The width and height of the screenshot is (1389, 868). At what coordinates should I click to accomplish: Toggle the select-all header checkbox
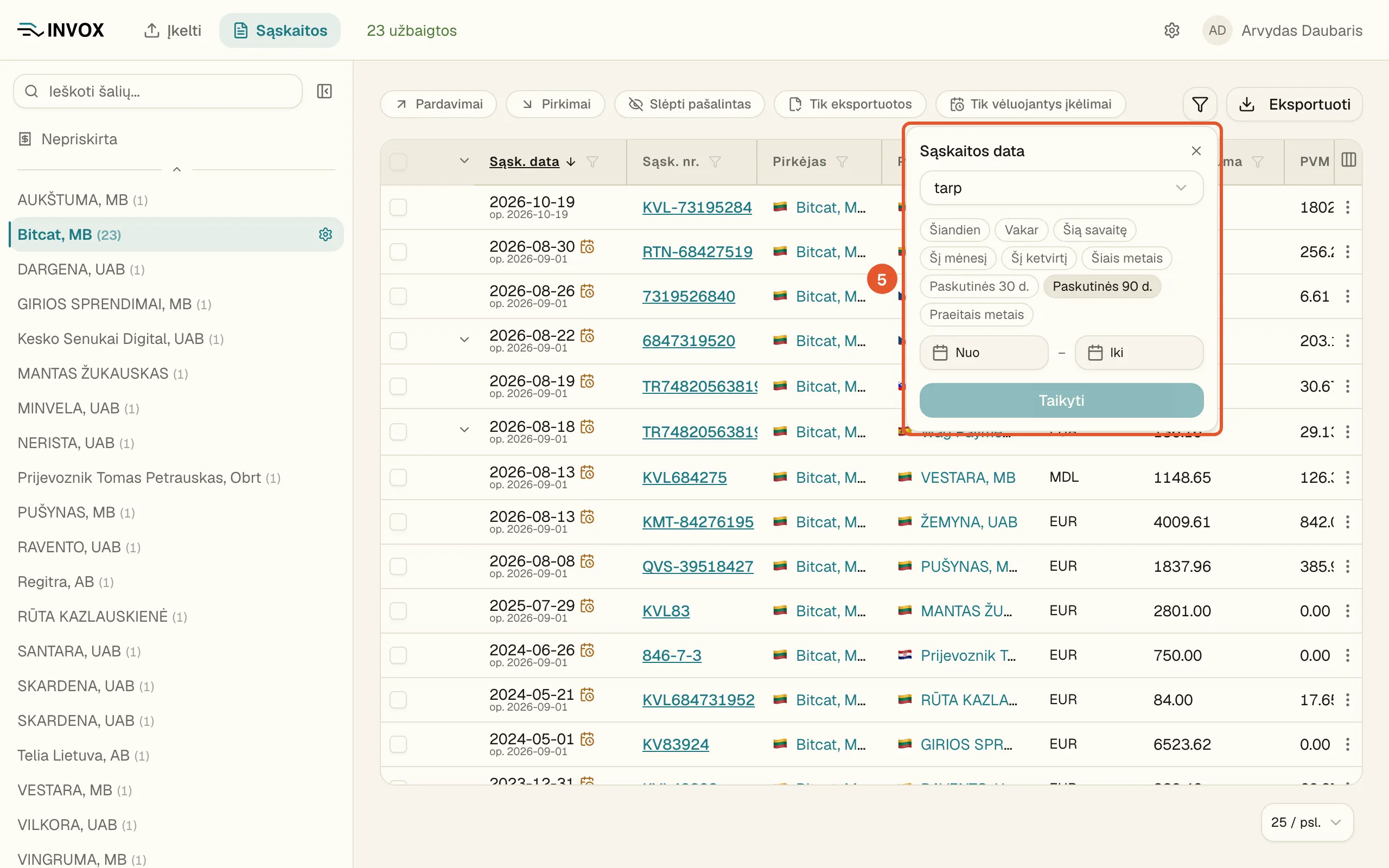[x=398, y=162]
